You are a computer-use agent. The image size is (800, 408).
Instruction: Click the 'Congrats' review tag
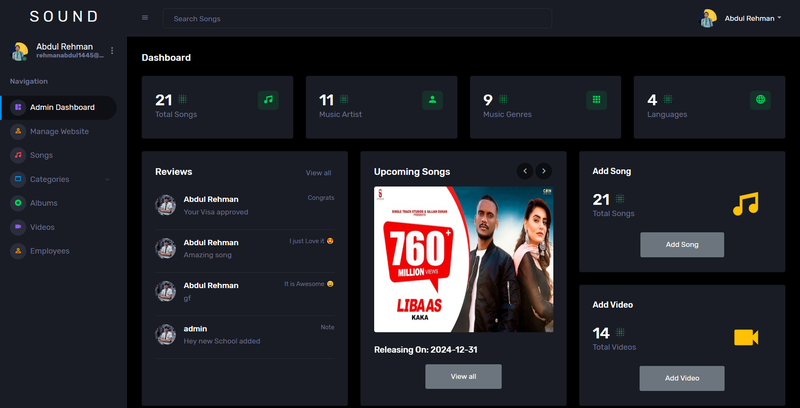click(x=321, y=198)
